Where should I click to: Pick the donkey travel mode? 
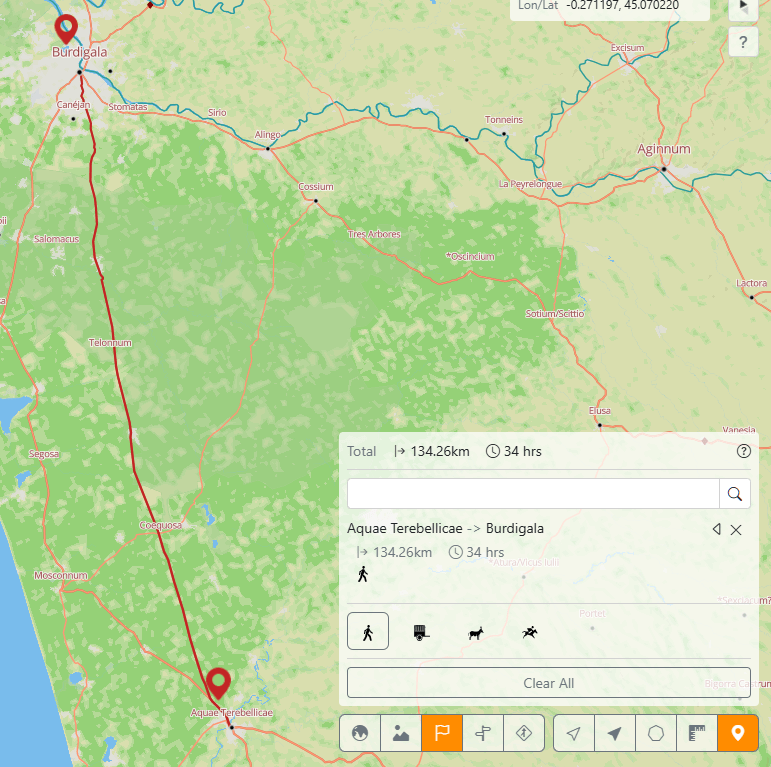pyautogui.click(x=475, y=632)
